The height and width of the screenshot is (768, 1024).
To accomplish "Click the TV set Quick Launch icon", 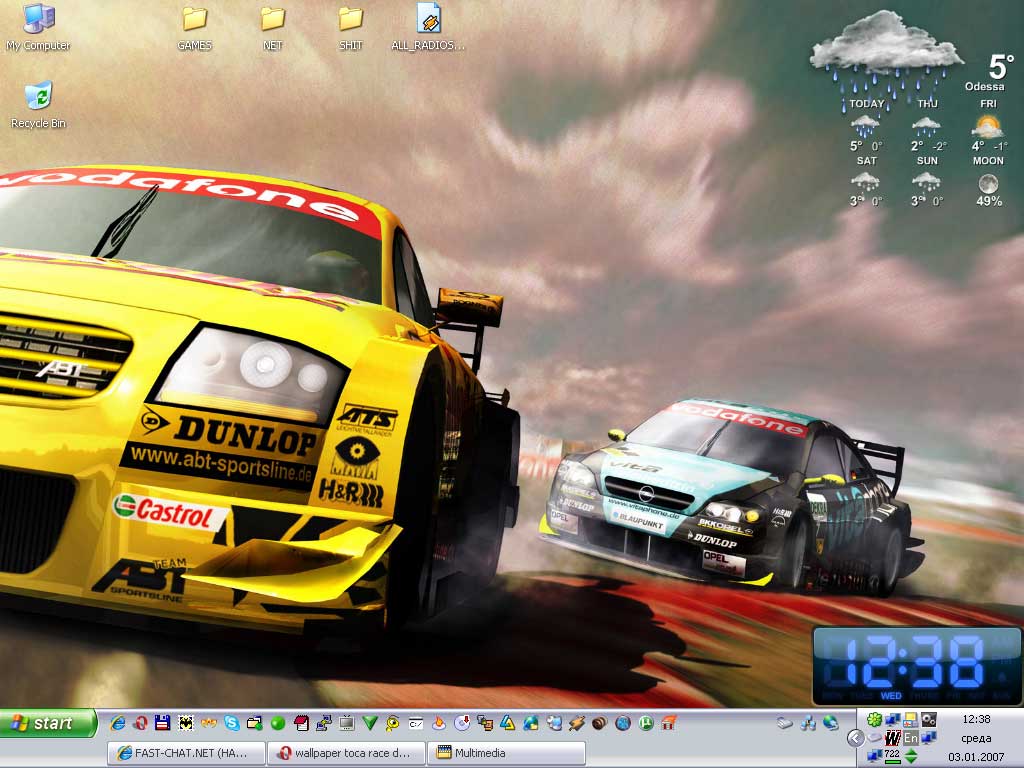I will point(347,723).
